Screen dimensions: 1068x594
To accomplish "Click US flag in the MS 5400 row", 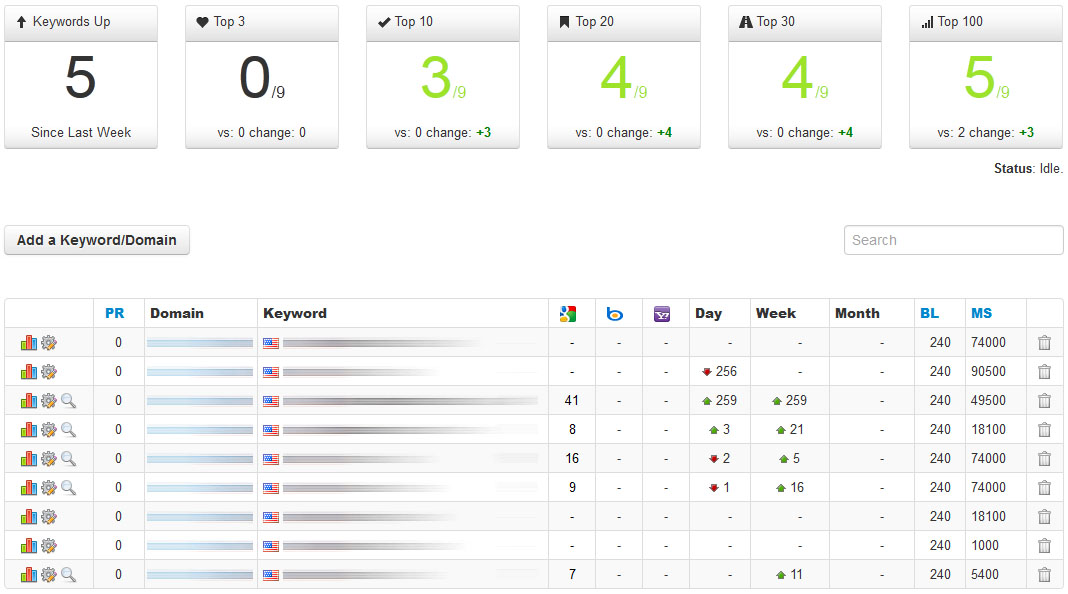I will coord(271,575).
